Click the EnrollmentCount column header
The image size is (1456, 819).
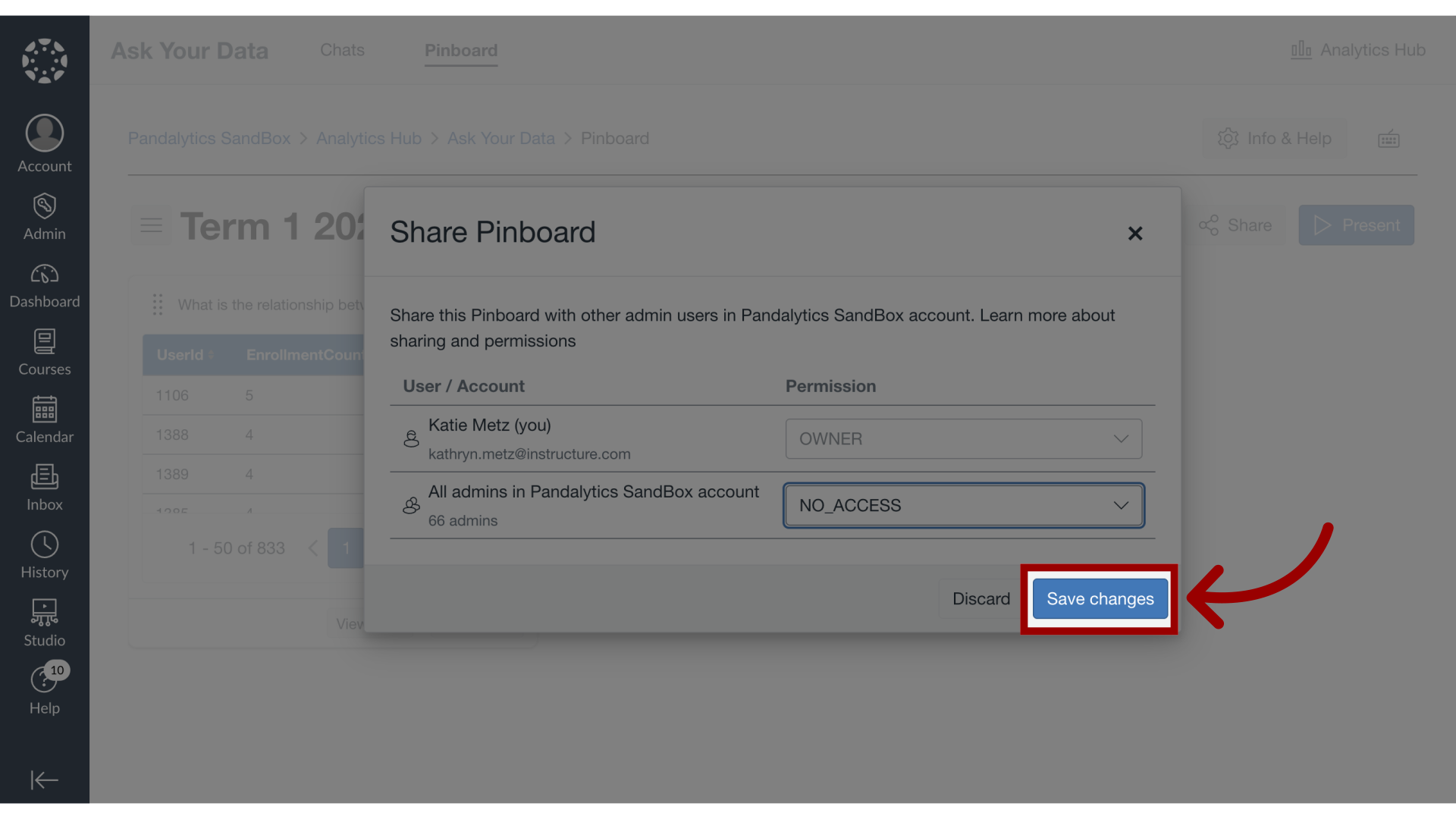click(x=305, y=355)
